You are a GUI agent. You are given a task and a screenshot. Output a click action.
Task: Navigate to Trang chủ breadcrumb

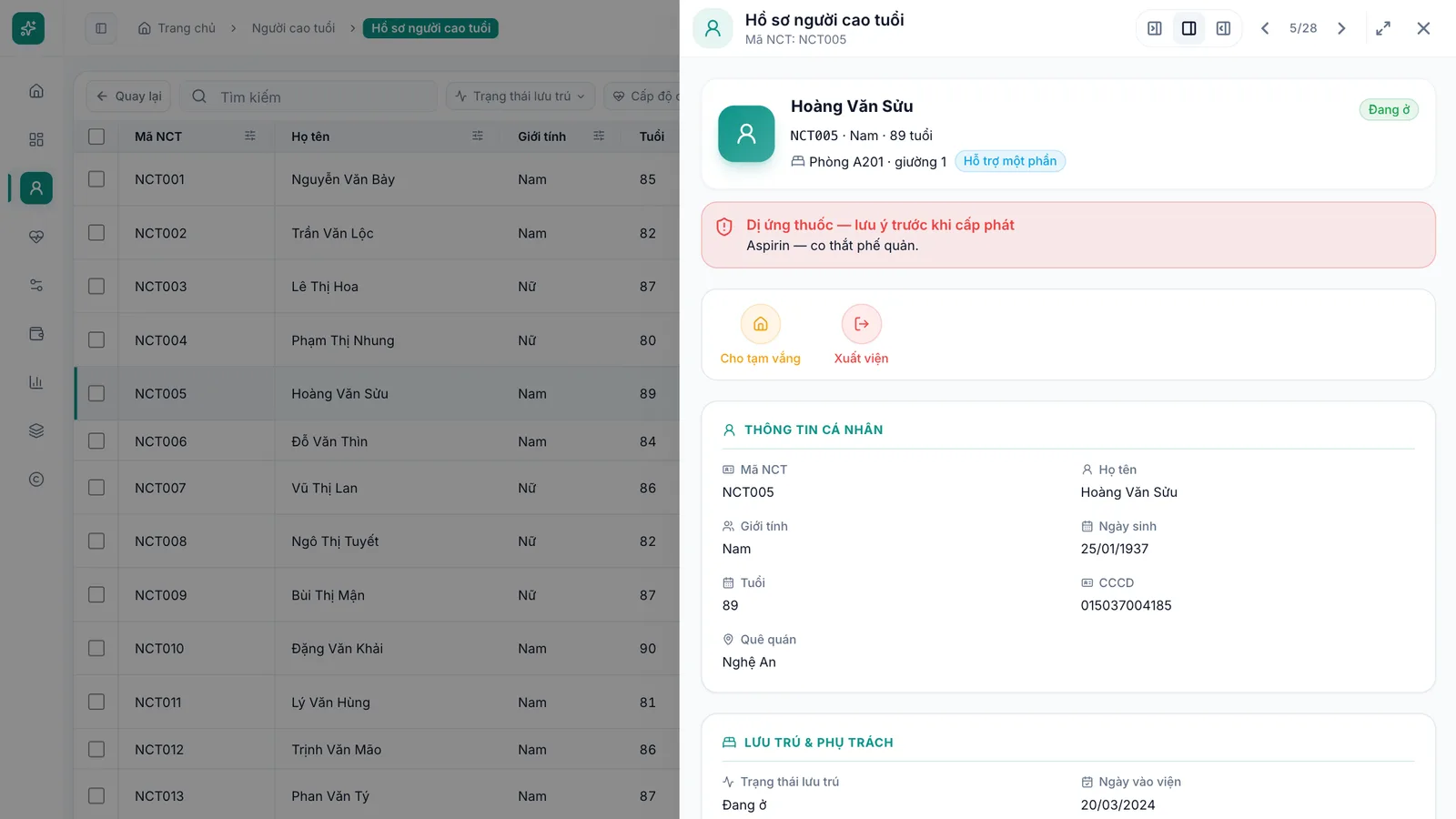click(x=177, y=28)
